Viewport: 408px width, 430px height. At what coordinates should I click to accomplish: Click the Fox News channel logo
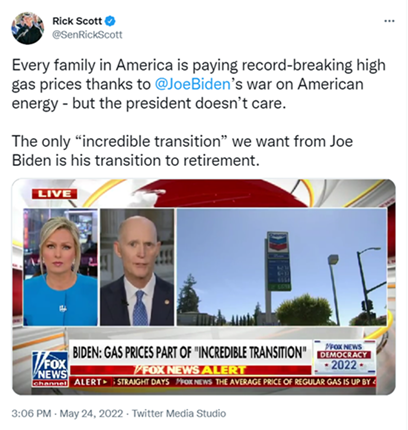coord(50,369)
